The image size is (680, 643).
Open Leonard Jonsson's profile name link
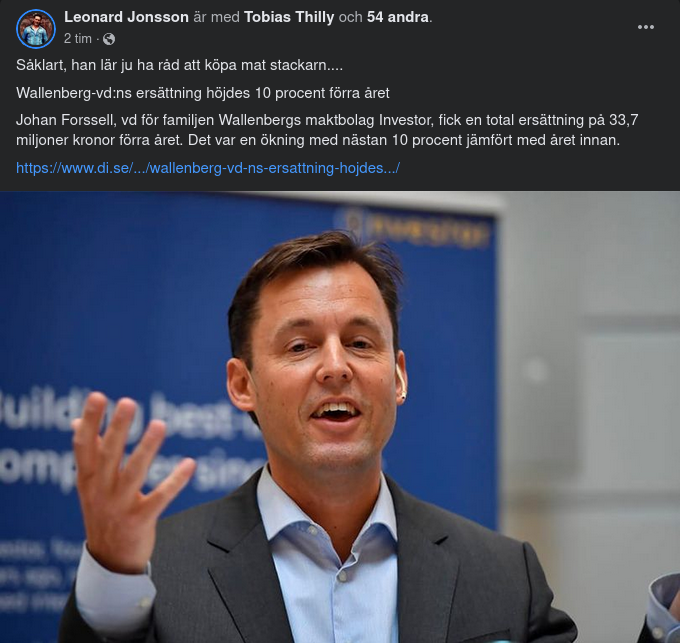(126, 17)
